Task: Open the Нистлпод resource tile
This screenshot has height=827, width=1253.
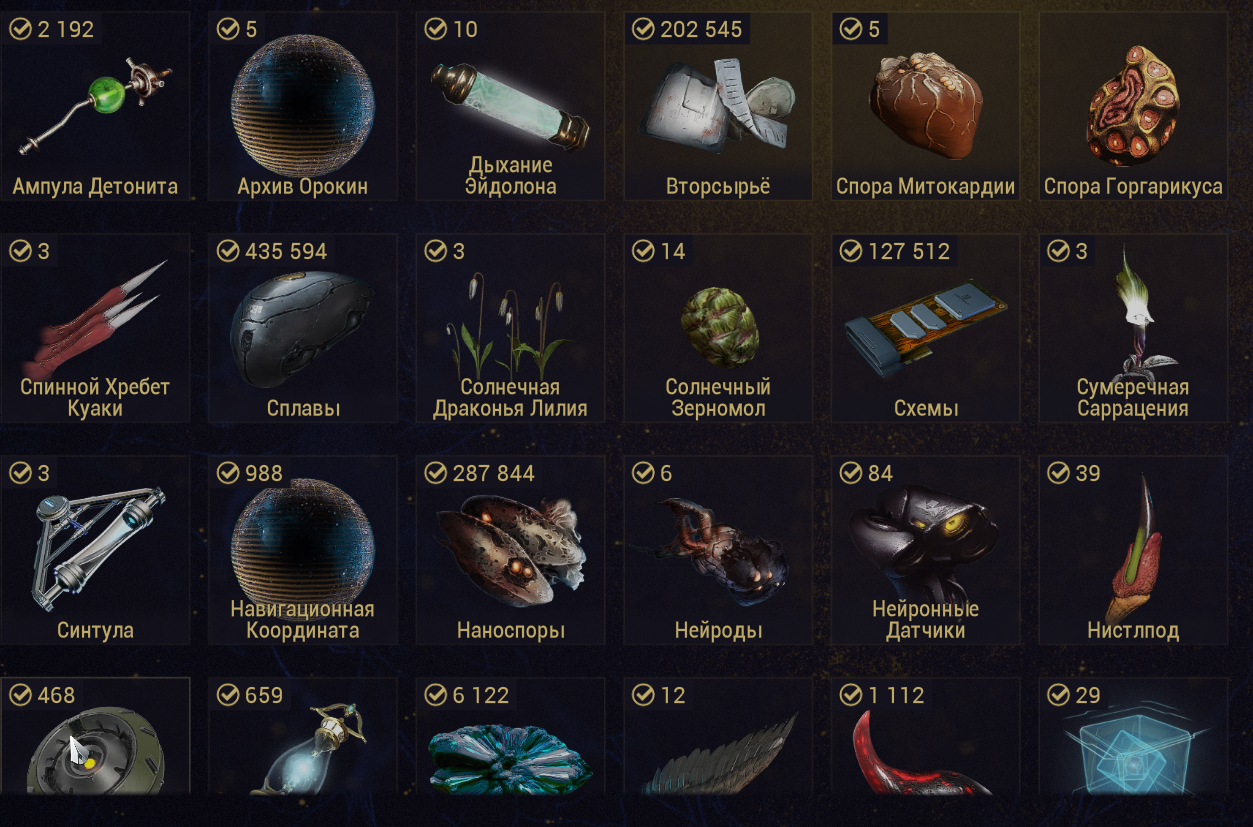Action: 1133,550
